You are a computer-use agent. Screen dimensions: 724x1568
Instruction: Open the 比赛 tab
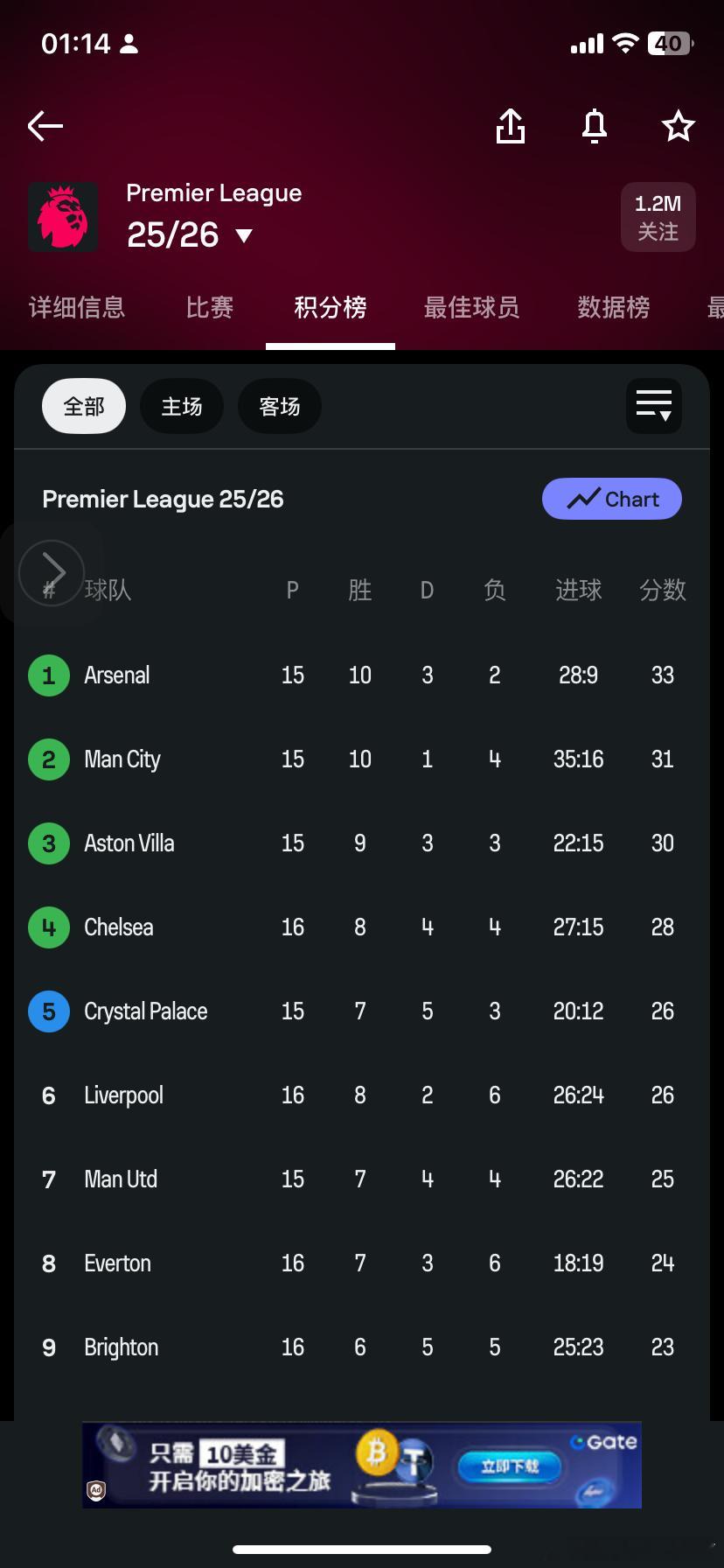click(210, 307)
